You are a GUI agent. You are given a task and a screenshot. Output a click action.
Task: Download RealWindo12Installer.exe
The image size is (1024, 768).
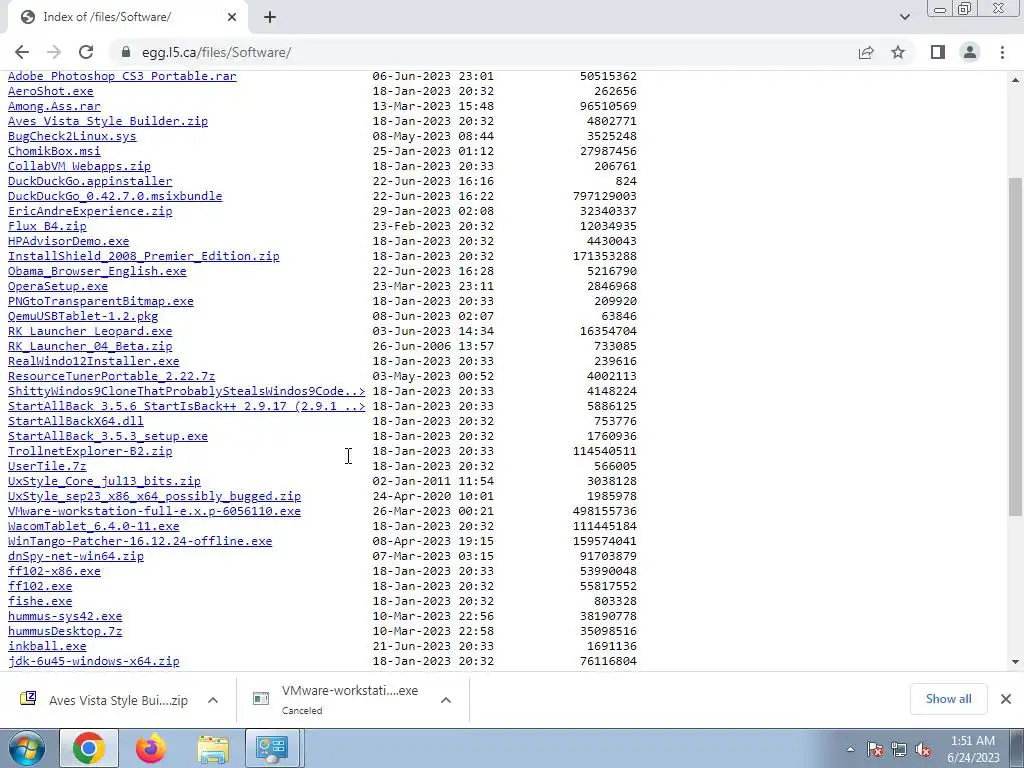93,362
